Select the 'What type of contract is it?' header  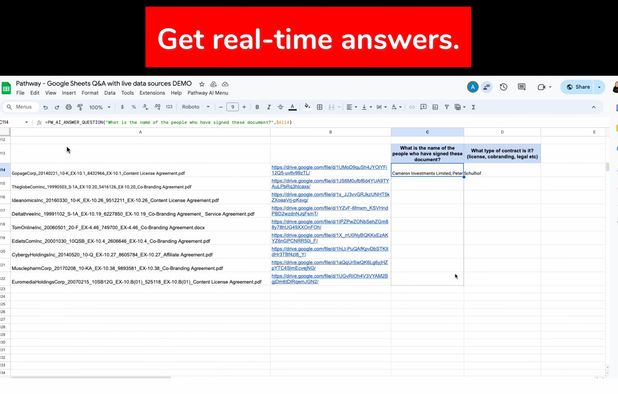click(x=502, y=154)
